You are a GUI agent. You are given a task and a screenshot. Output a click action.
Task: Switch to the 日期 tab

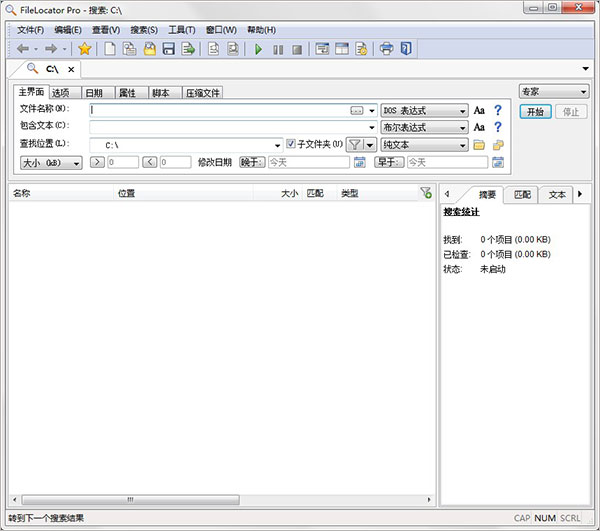(x=98, y=93)
